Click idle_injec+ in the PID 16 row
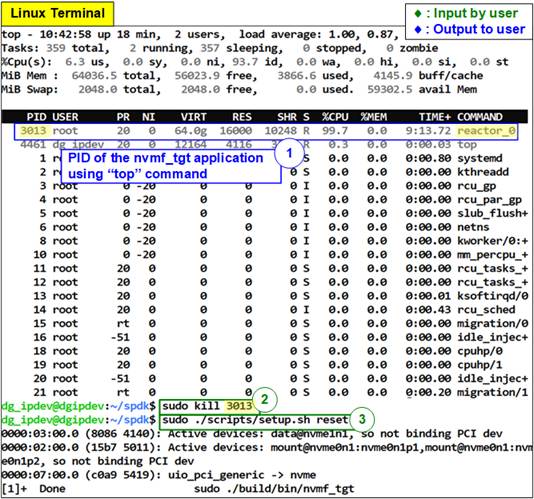This screenshot has height=499, width=534. click(492, 338)
